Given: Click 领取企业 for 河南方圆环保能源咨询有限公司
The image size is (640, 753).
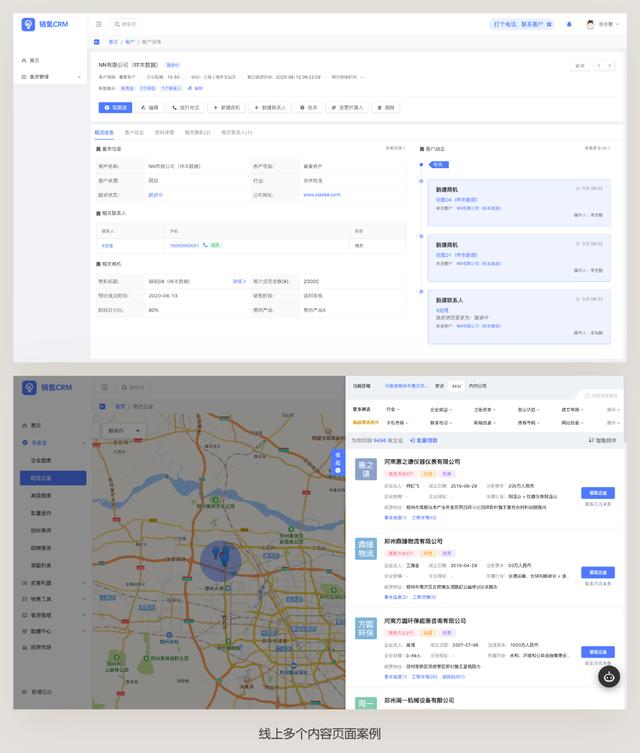Looking at the screenshot, I should click(598, 652).
